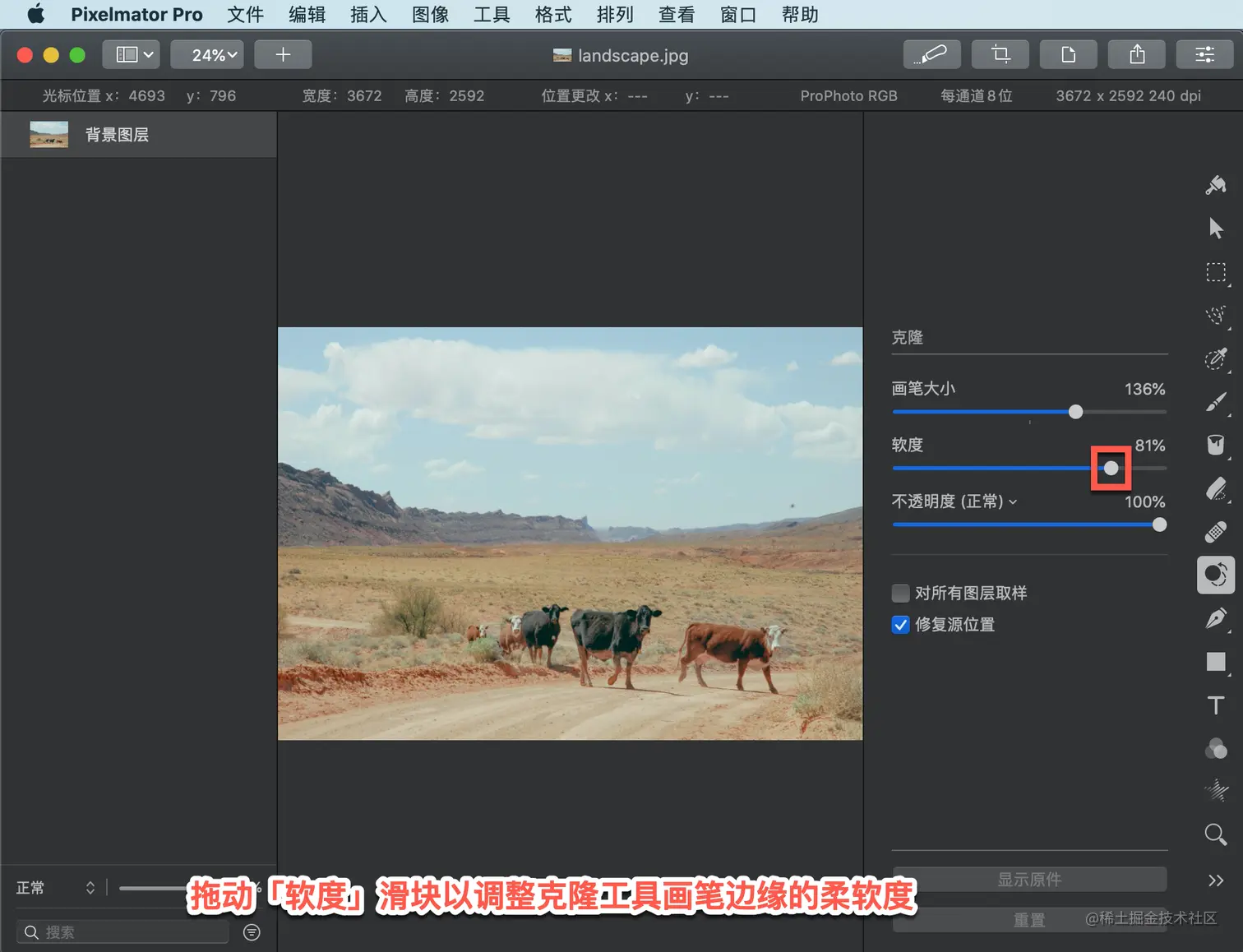Open the Share toolbar button

1137,55
